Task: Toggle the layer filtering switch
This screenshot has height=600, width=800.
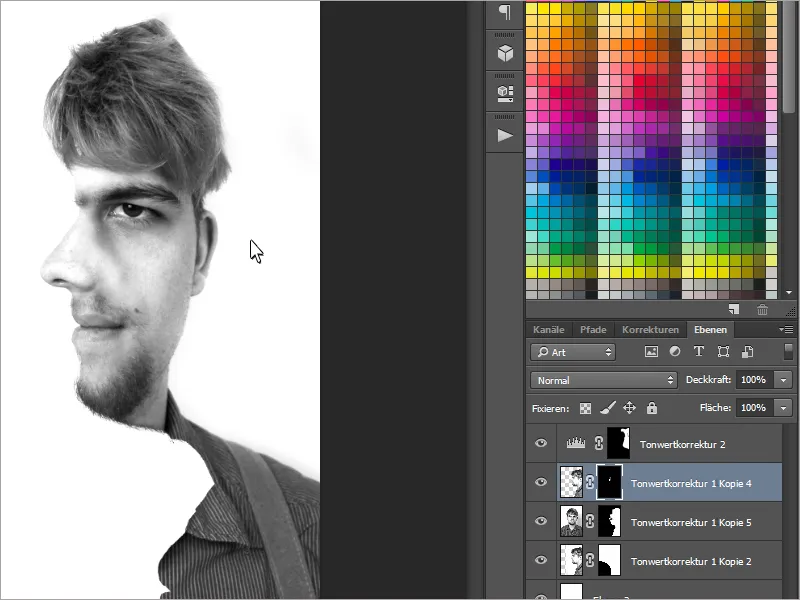Action: tap(788, 352)
